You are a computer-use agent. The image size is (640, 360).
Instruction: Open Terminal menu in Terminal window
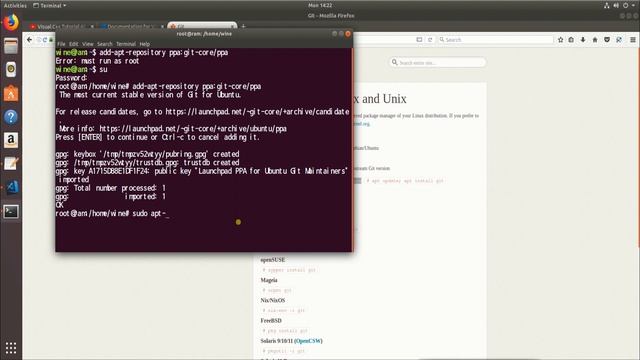coord(126,44)
